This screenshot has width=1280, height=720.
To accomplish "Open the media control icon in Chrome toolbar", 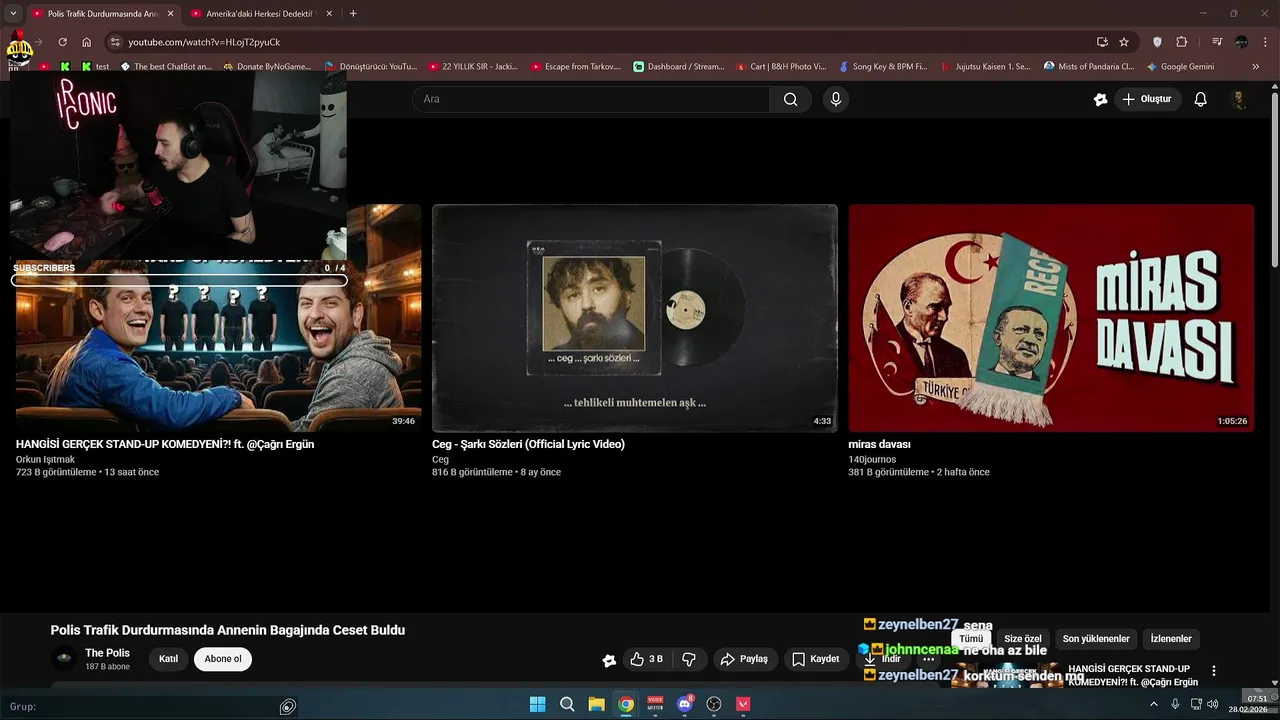I will [1217, 42].
